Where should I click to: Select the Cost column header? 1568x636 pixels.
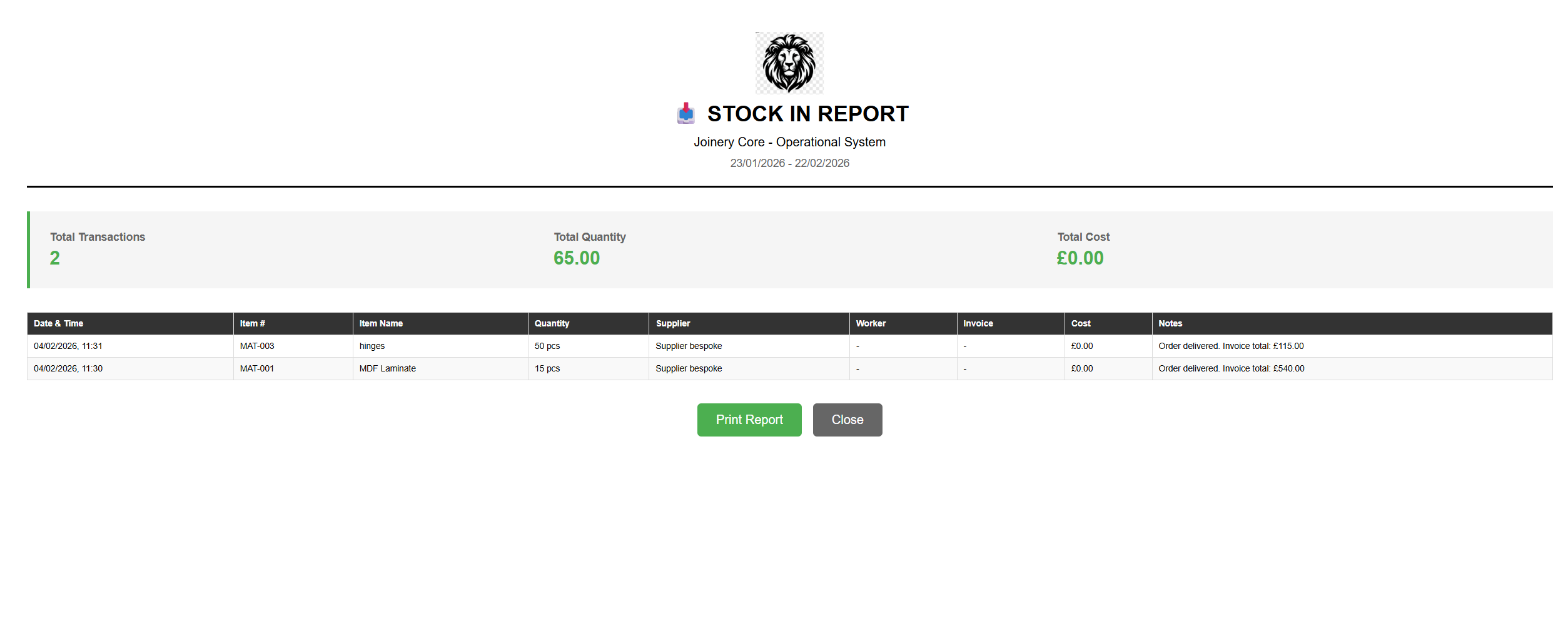(1081, 323)
